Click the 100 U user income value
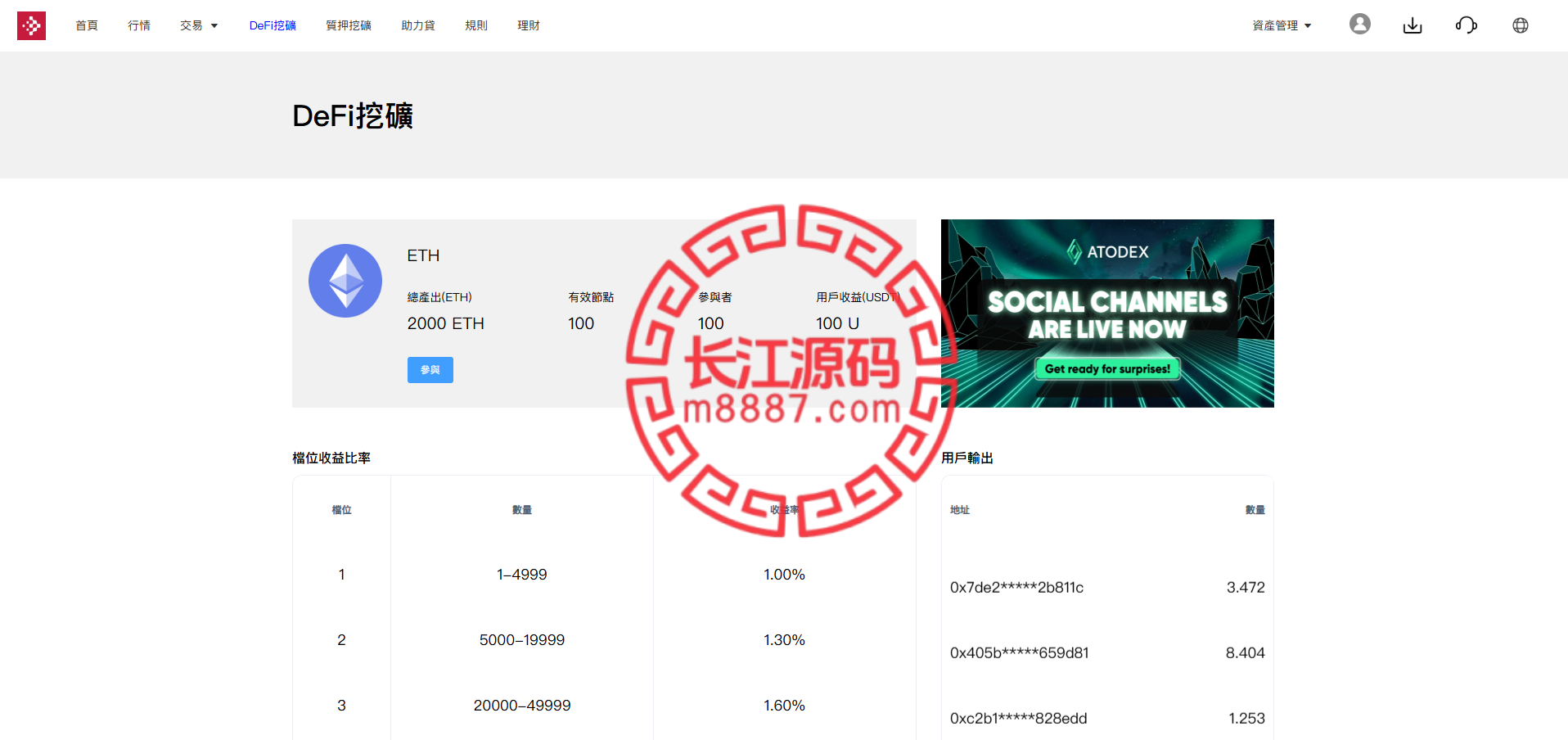 [x=837, y=323]
